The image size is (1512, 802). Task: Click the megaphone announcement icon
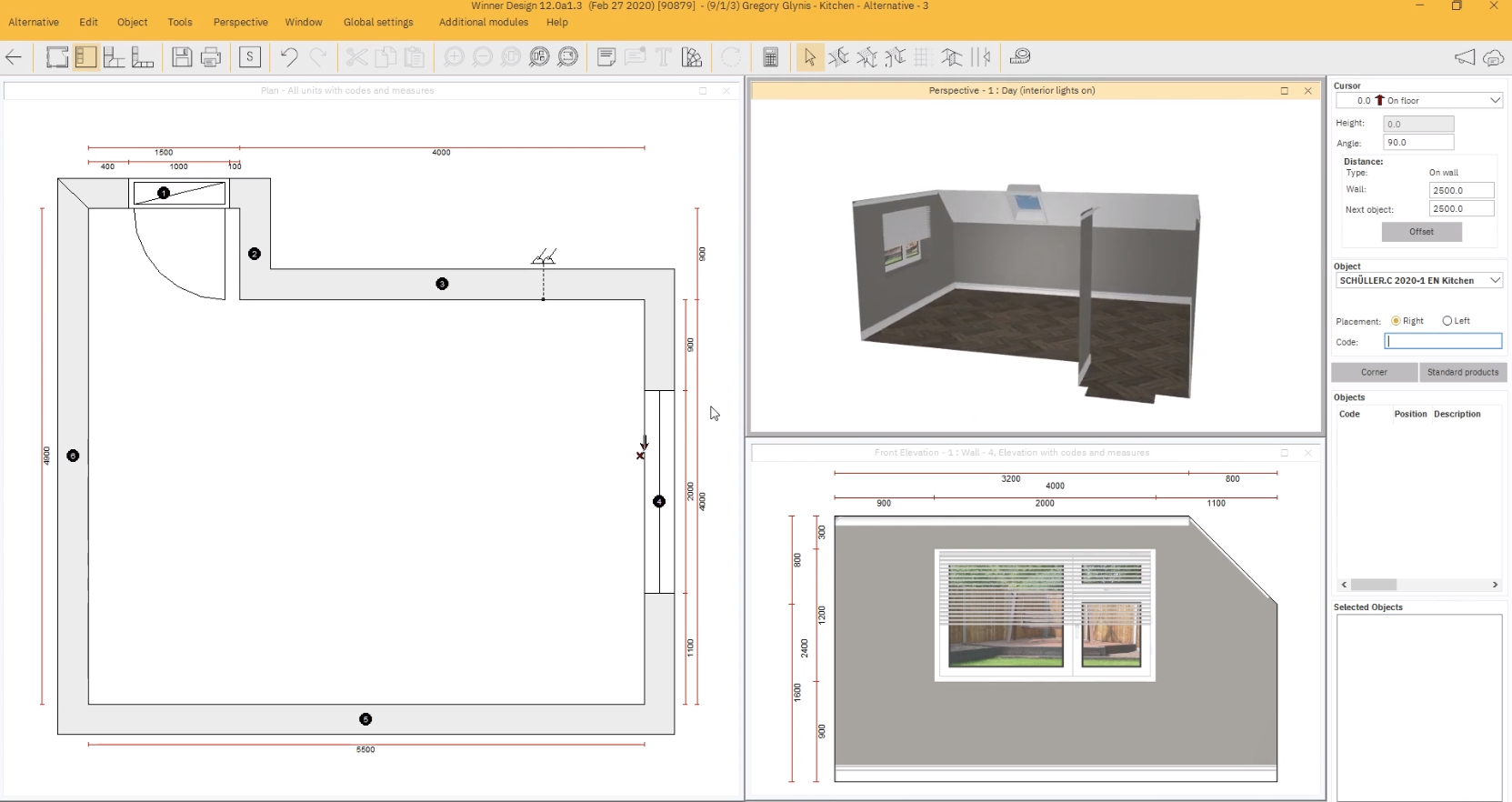click(1464, 57)
